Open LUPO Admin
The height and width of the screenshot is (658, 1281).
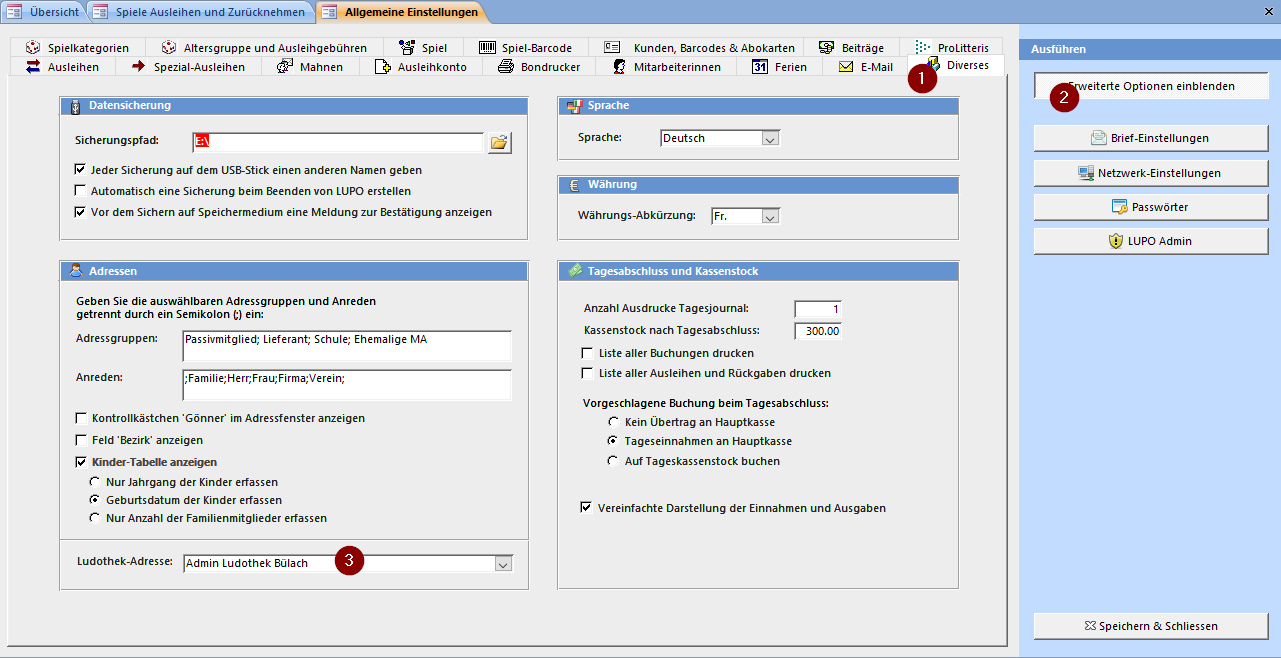coord(1151,241)
